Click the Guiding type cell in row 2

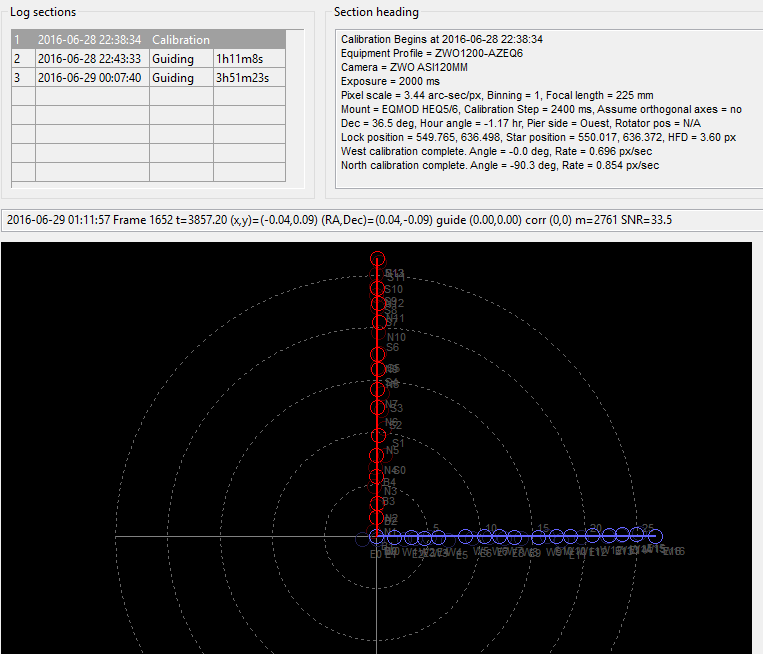coord(181,59)
